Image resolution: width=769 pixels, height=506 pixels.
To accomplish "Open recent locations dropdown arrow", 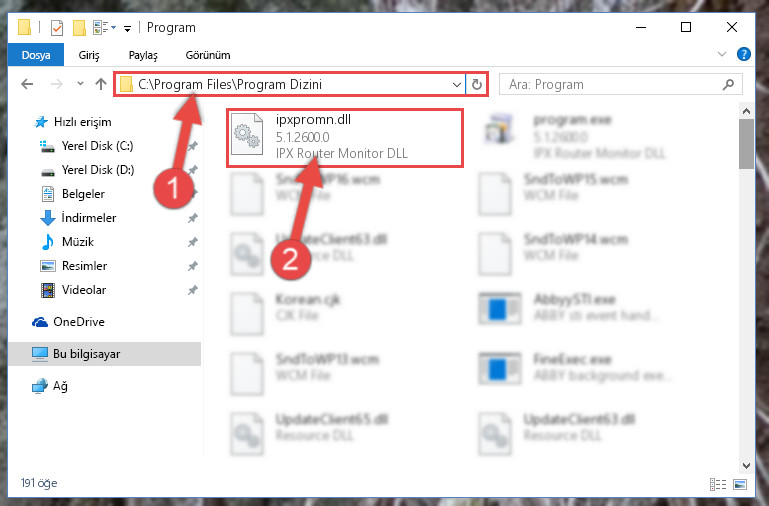I will (x=80, y=84).
